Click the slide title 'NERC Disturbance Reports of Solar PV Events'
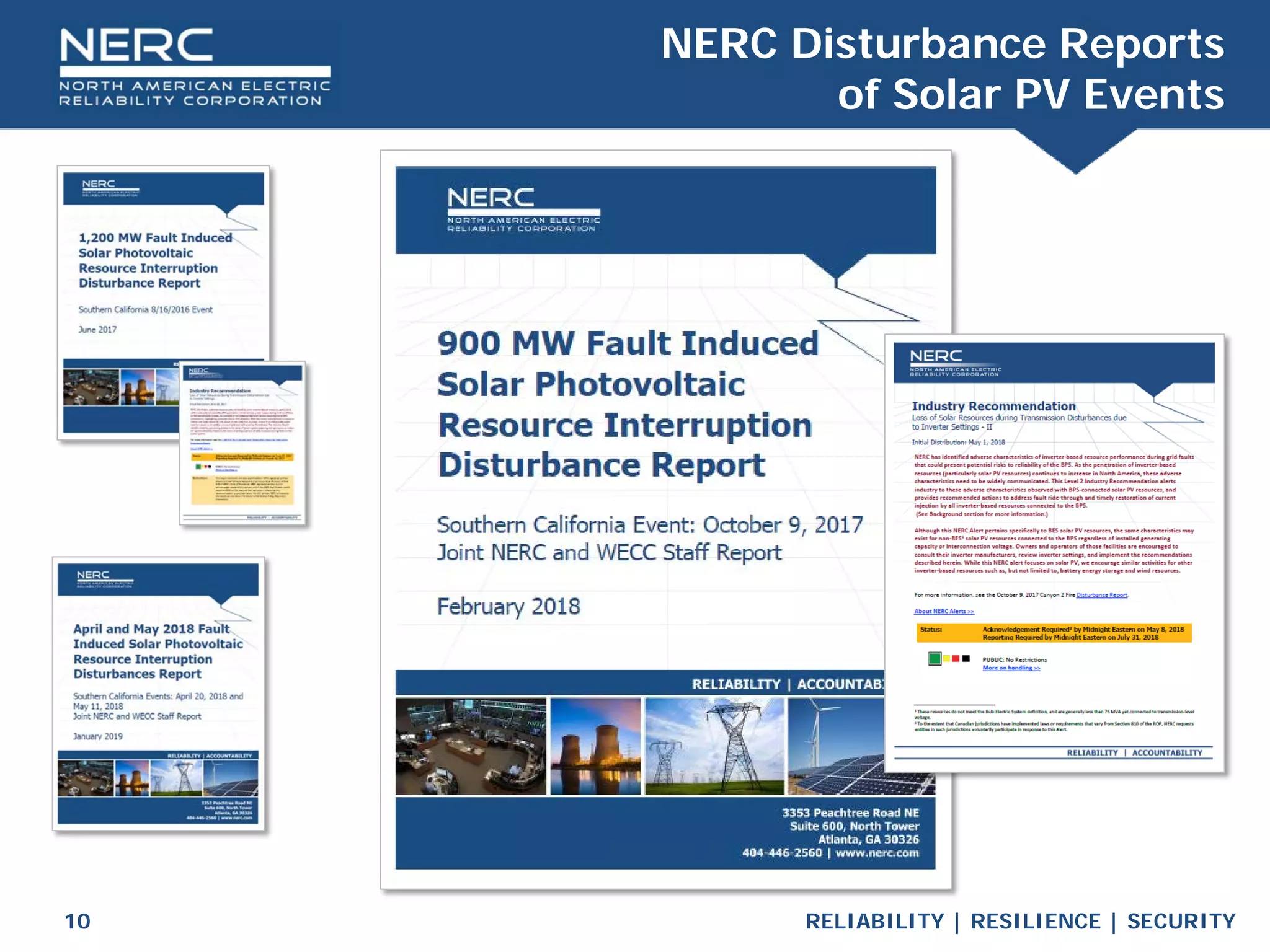 pyautogui.click(x=943, y=68)
